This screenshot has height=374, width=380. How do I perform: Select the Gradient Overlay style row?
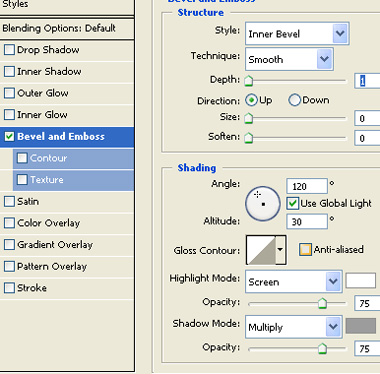(x=67, y=244)
